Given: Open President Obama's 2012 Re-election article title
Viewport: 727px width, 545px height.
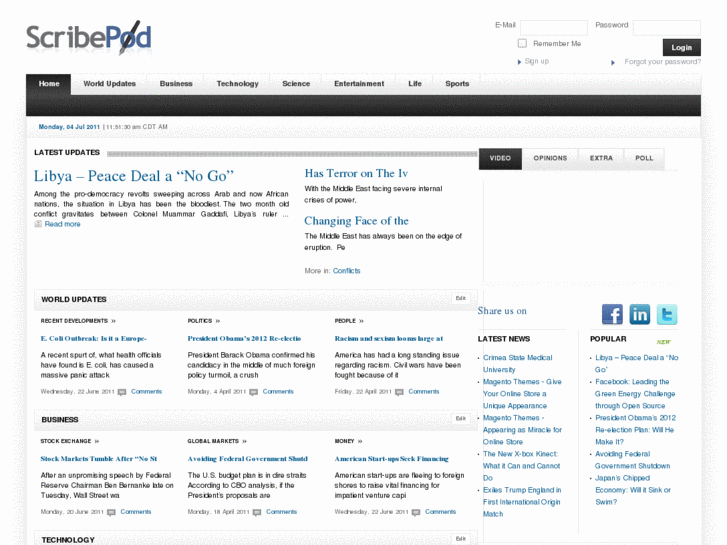Looking at the screenshot, I should 244,339.
